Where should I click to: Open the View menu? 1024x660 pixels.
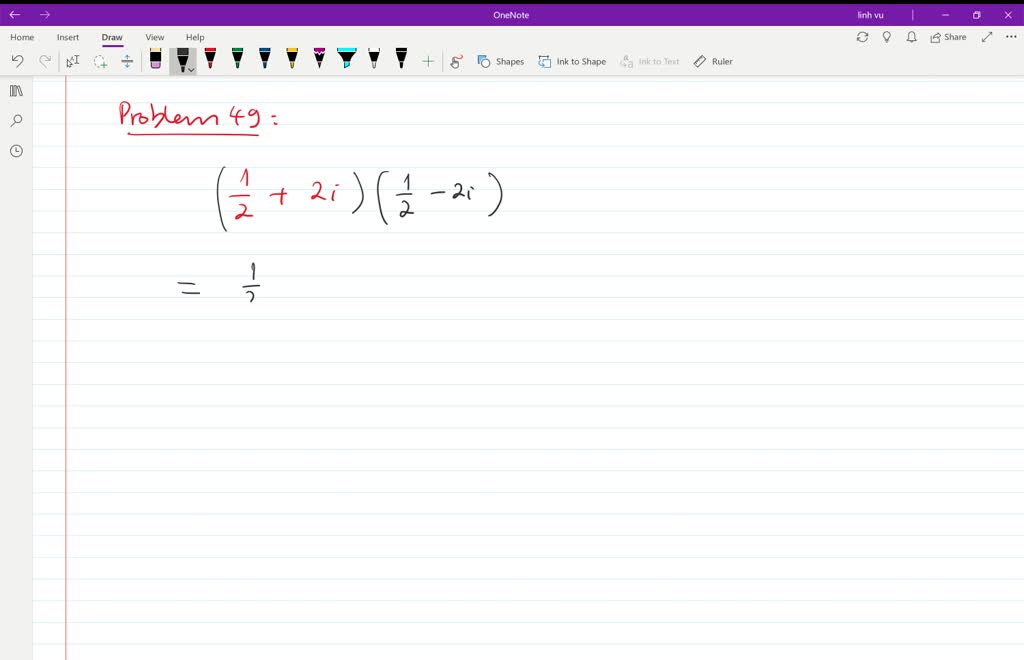pyautogui.click(x=154, y=37)
